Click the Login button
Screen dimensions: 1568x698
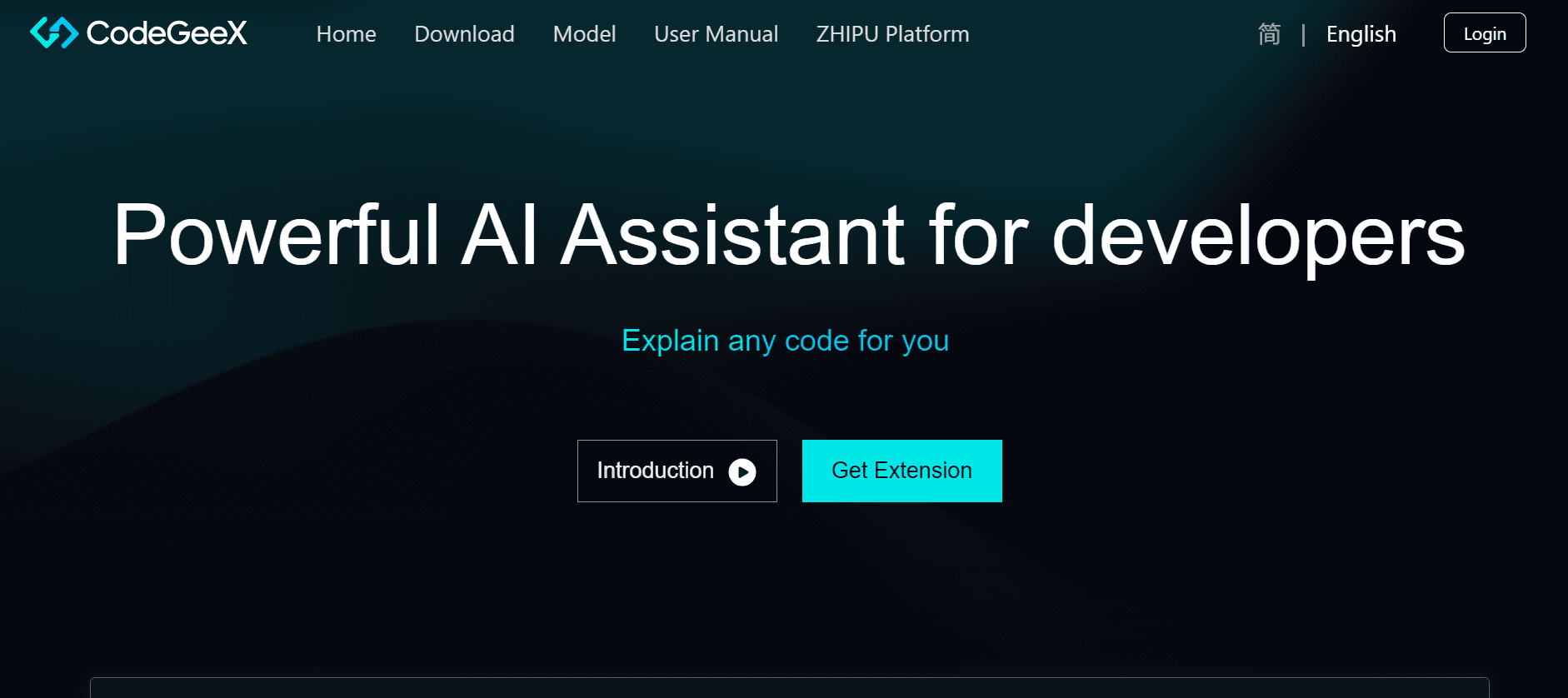click(1484, 33)
